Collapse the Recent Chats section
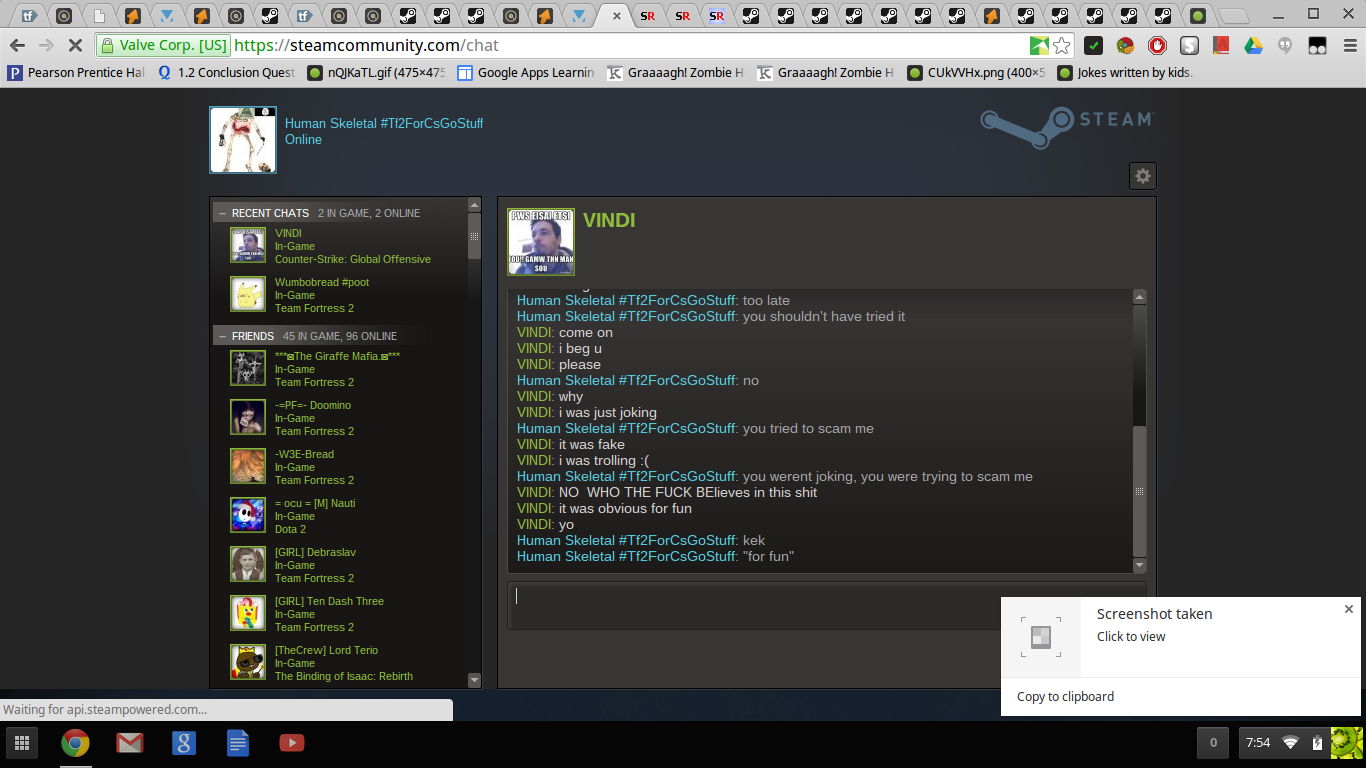The width and height of the screenshot is (1366, 768). [x=222, y=213]
